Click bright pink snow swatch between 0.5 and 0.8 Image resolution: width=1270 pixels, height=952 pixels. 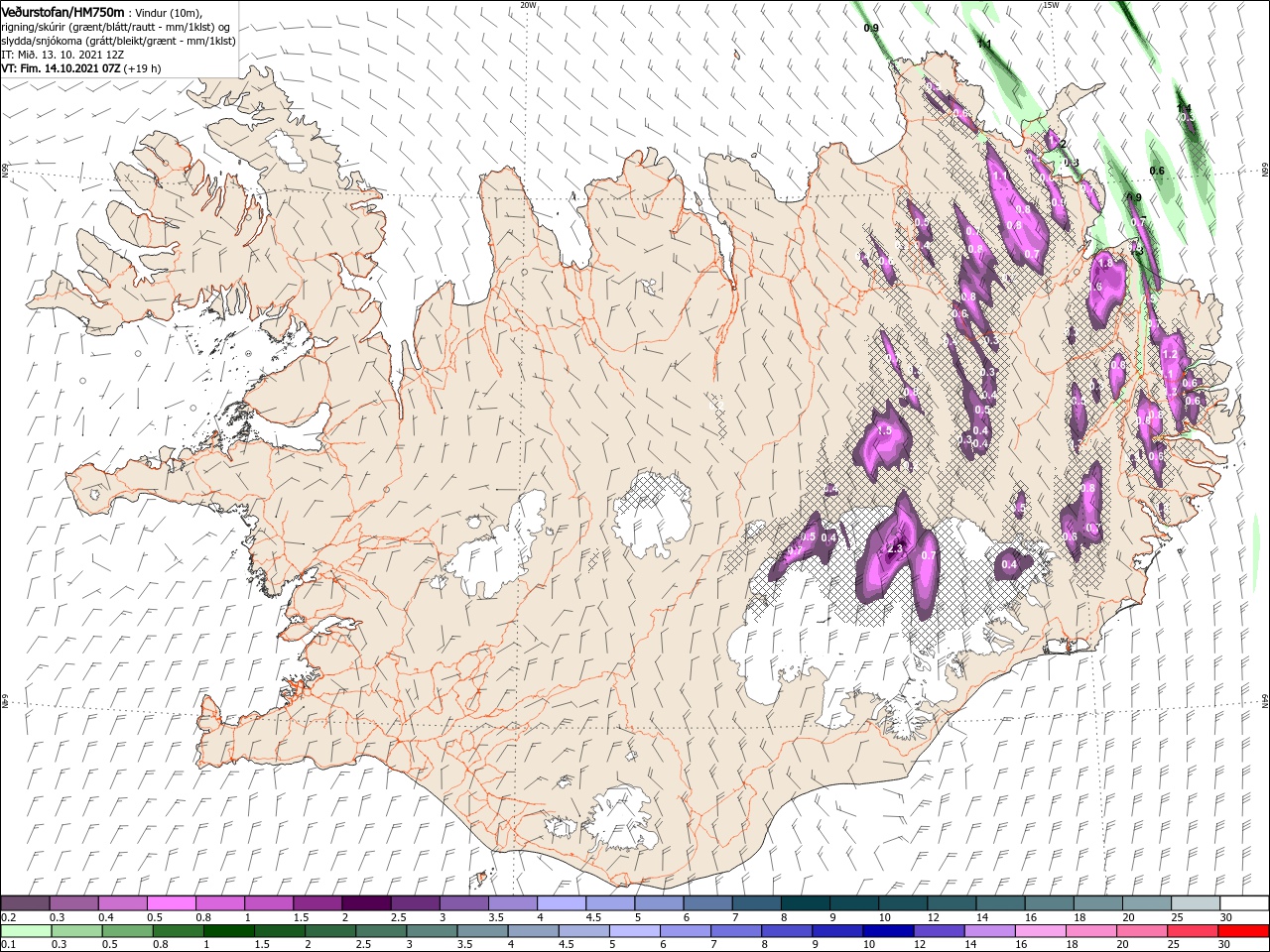click(172, 903)
